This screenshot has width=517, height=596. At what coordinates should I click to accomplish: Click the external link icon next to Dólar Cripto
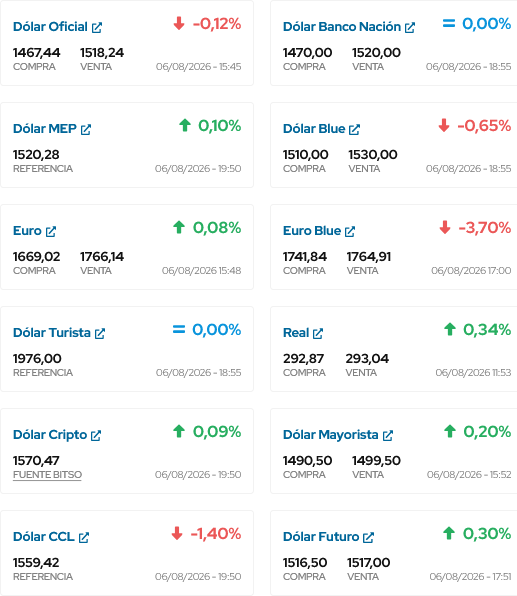coord(96,436)
